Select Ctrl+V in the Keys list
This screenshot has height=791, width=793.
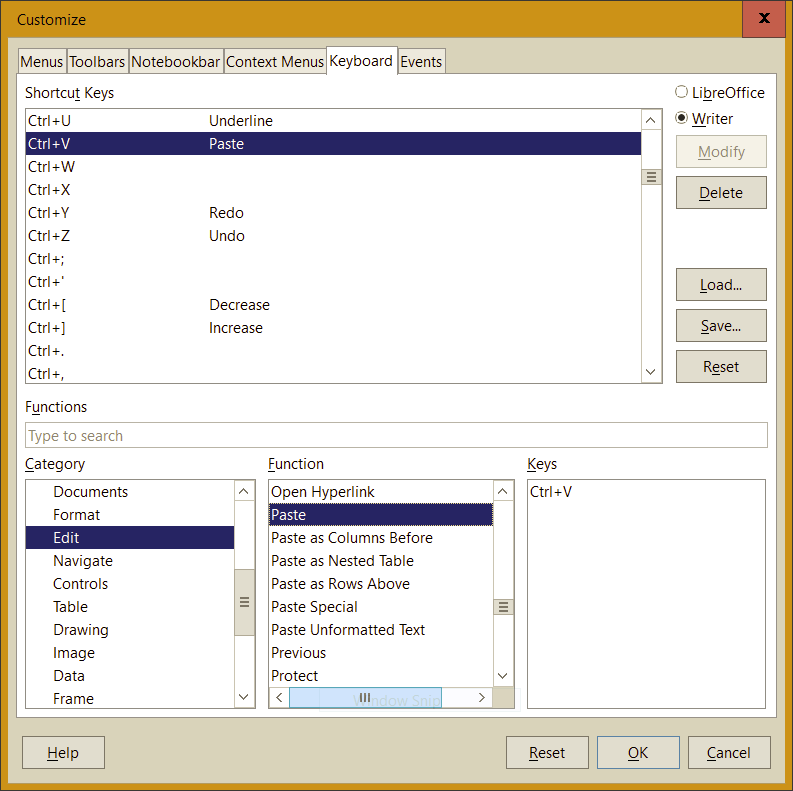[x=551, y=492]
